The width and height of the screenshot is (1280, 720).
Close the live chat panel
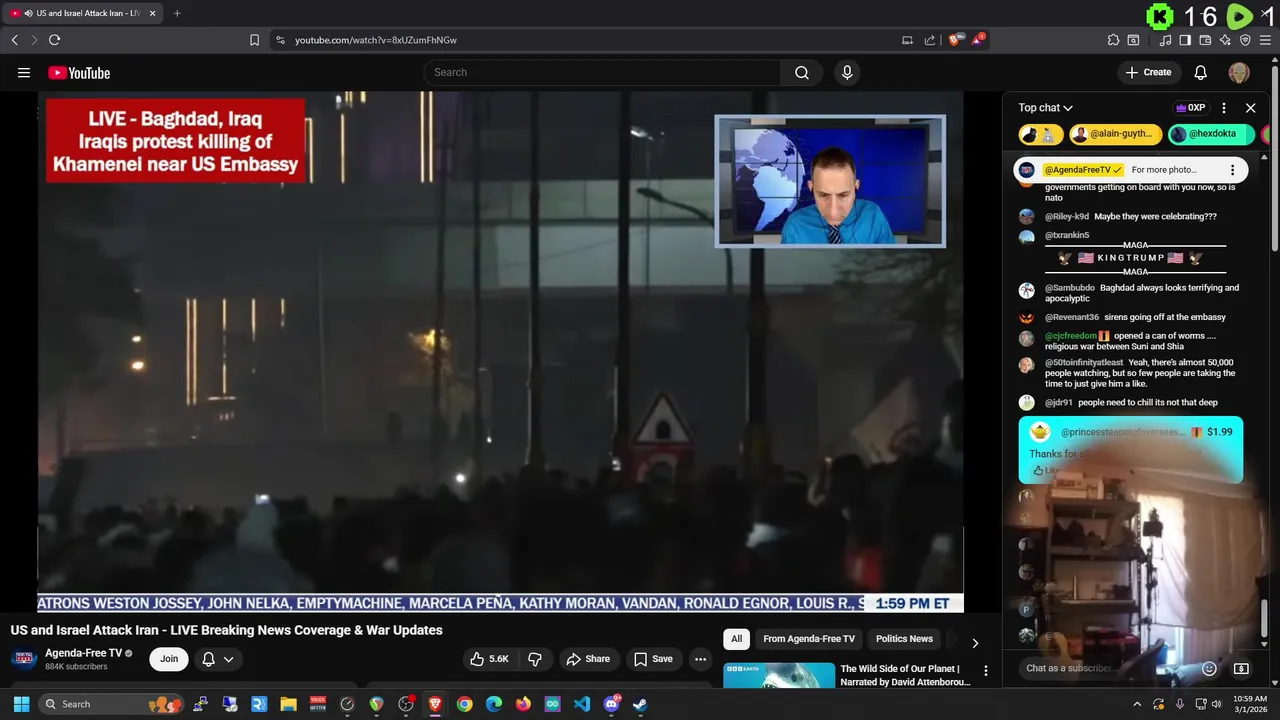click(x=1250, y=108)
